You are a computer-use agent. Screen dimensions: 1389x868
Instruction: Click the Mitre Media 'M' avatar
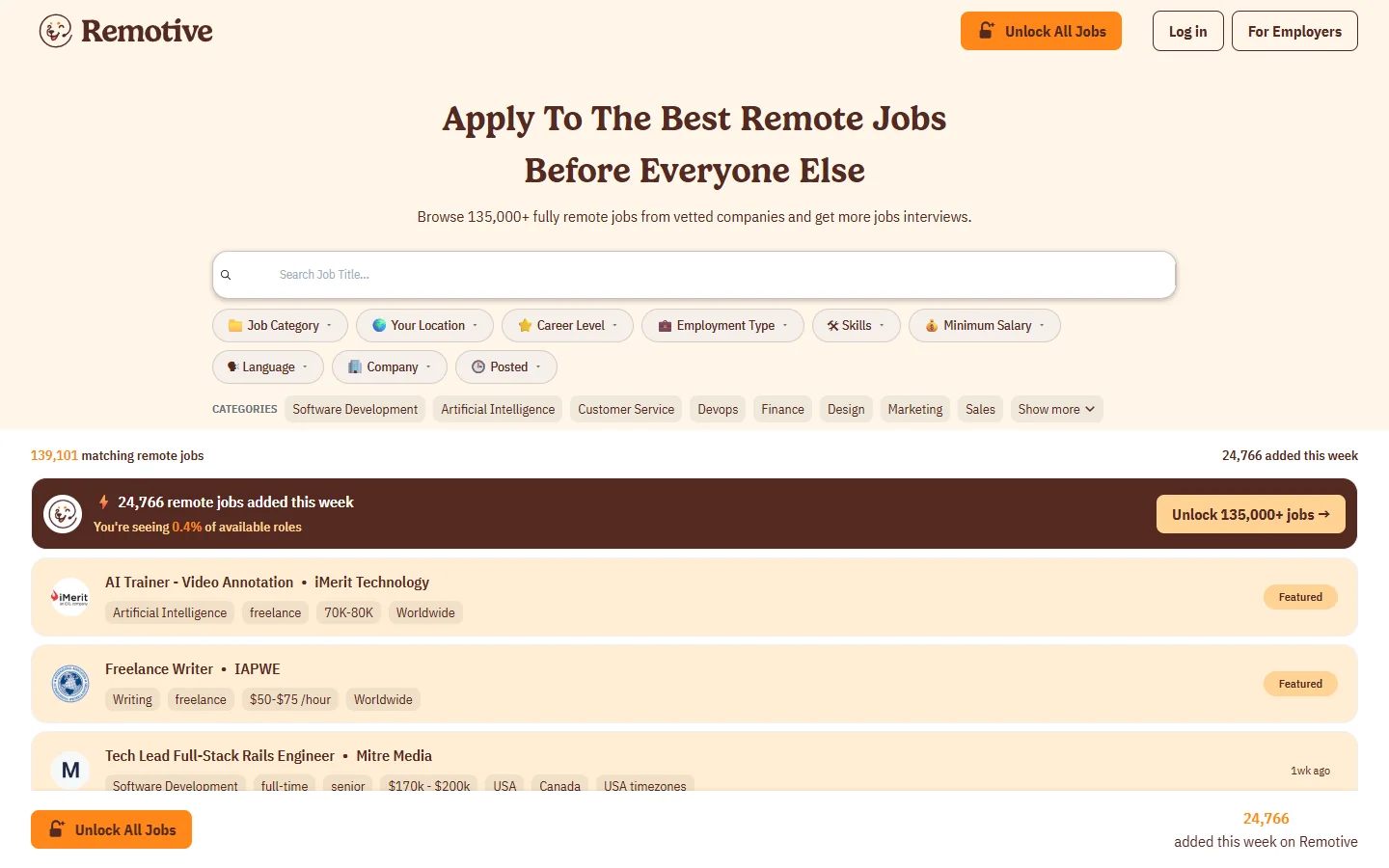click(70, 770)
